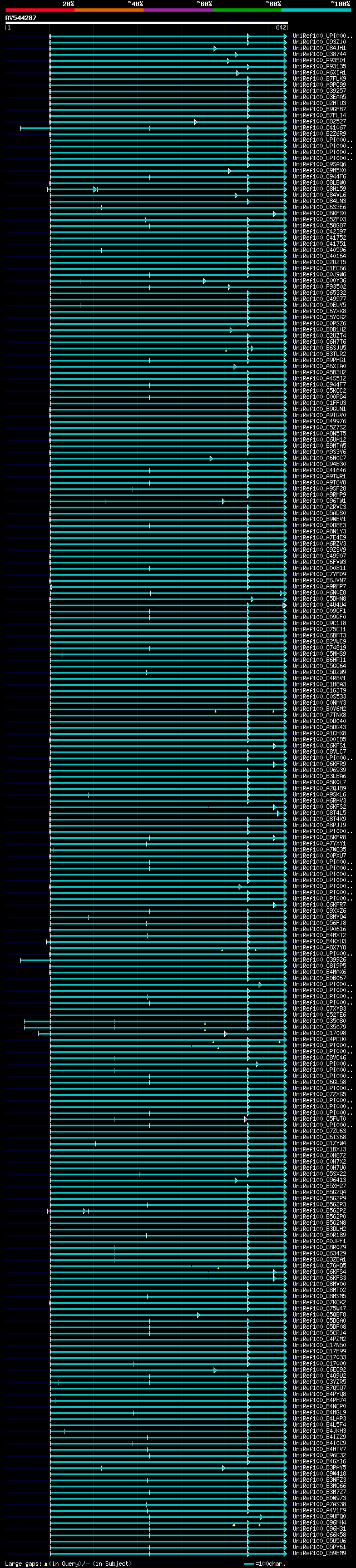Select the UniRef100_Q6KFS0 label
Screen dimensions: 356x1568
click(x=319, y=214)
